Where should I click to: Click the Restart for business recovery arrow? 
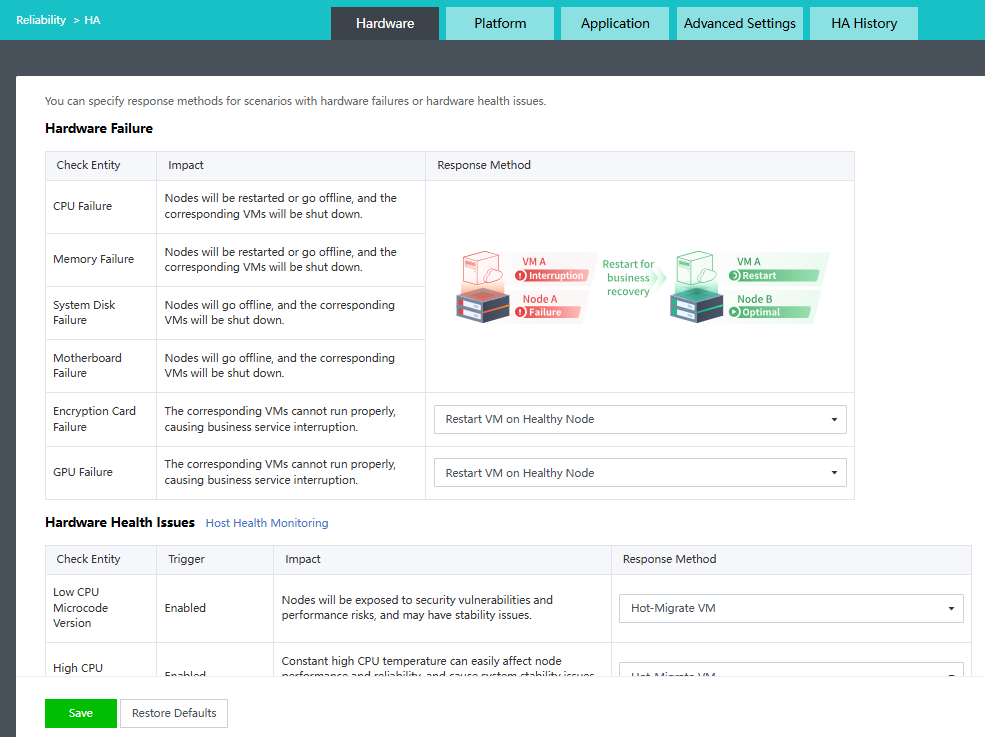tap(630, 278)
